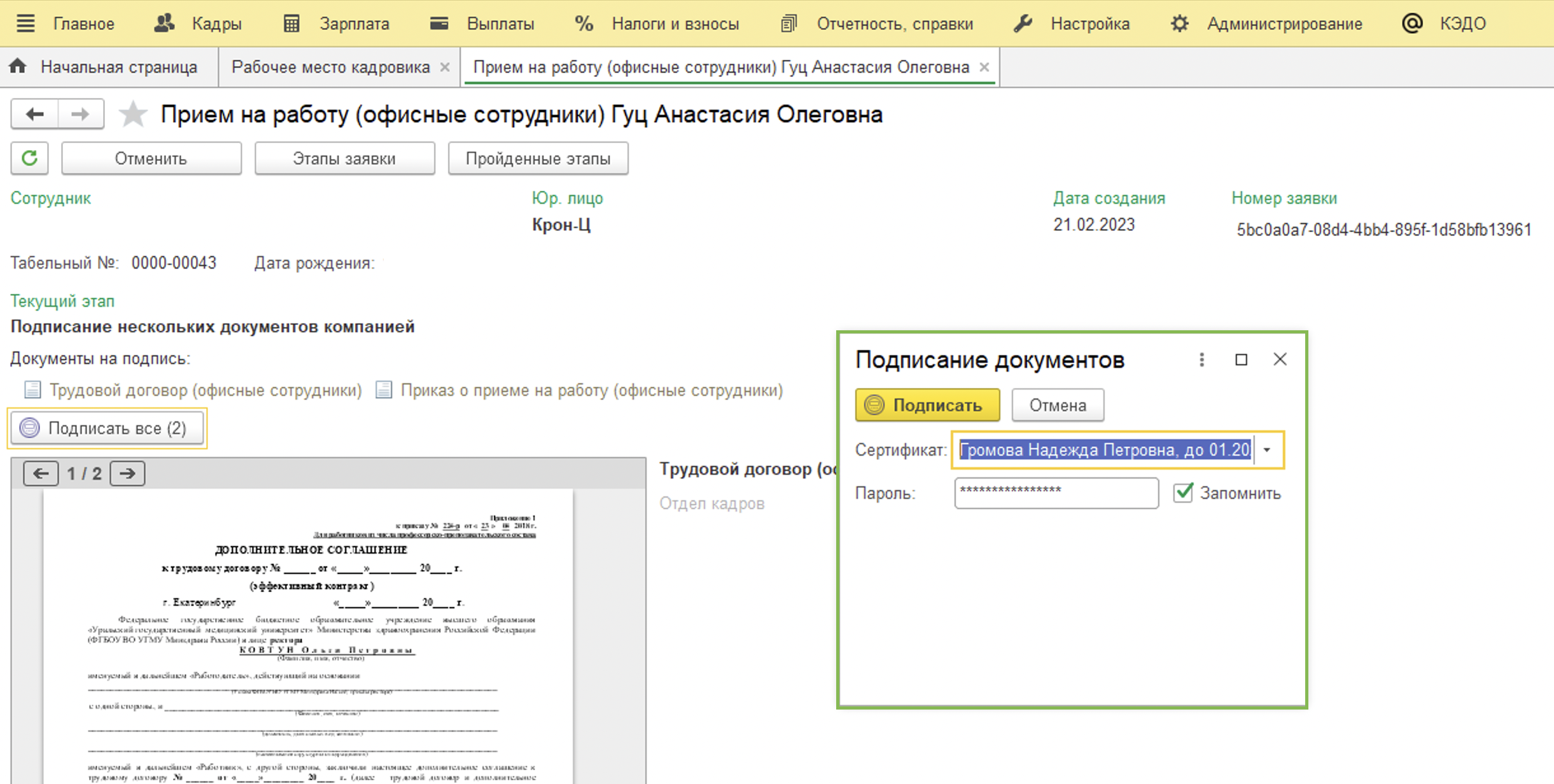Click the Сертификат input field
The height and width of the screenshot is (784, 1554).
1105,450
